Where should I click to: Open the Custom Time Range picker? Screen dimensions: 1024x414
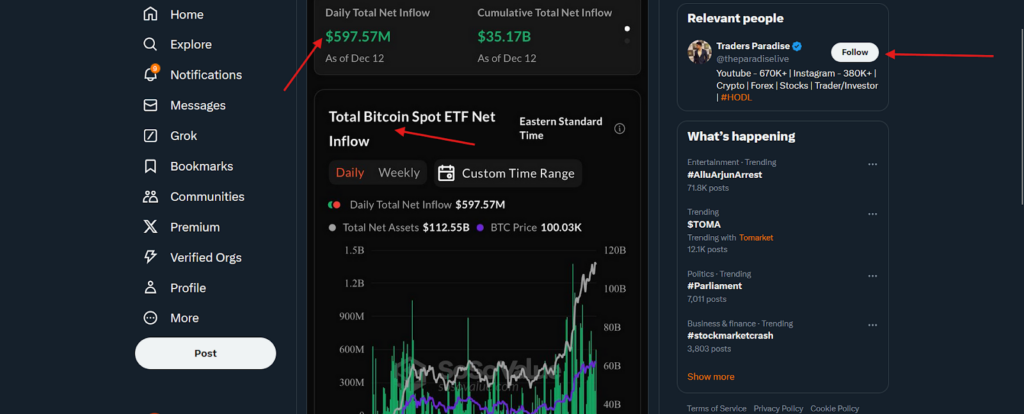click(508, 173)
